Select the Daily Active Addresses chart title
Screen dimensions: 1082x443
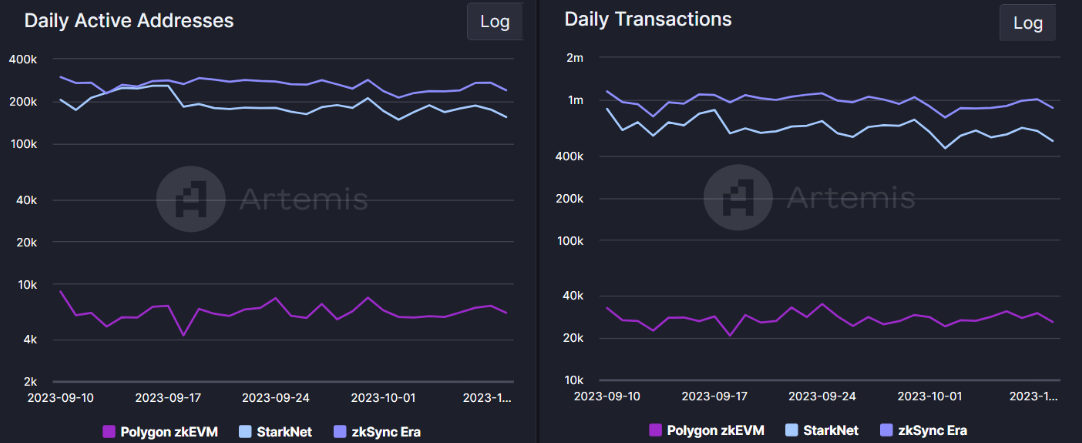click(129, 20)
